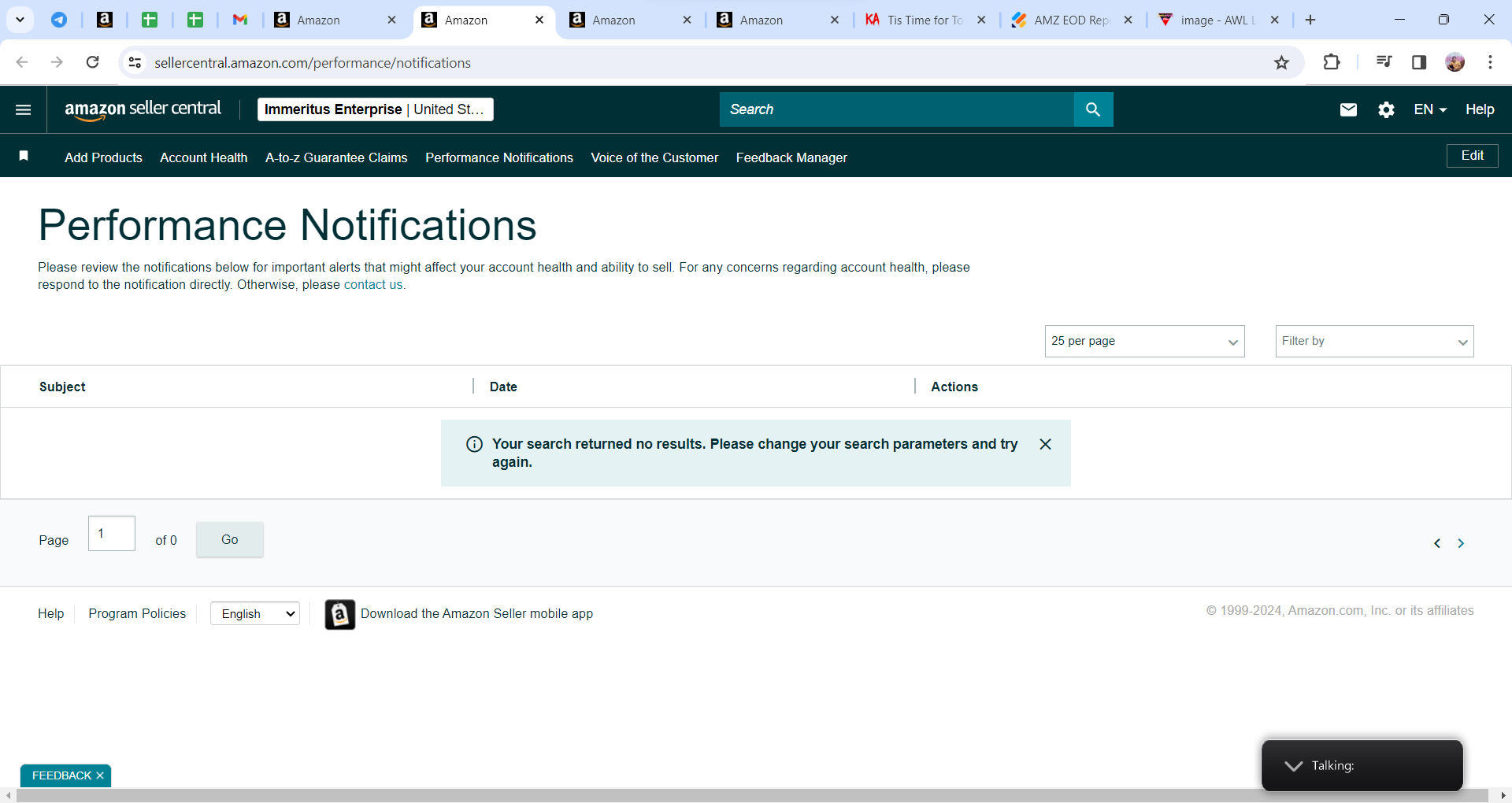The width and height of the screenshot is (1512, 803).
Task: Open the messages envelope icon
Action: (1348, 109)
